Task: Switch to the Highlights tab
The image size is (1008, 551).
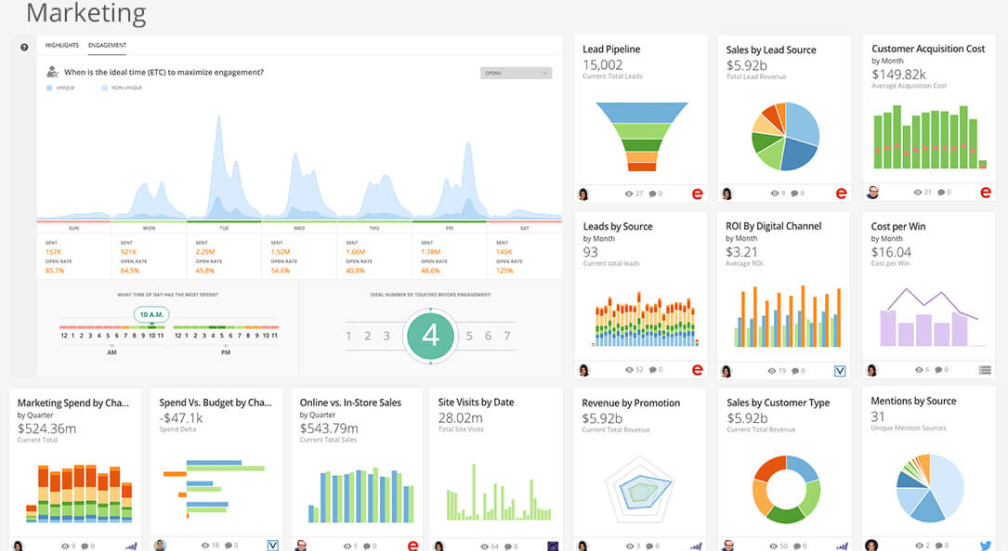Action: point(62,46)
